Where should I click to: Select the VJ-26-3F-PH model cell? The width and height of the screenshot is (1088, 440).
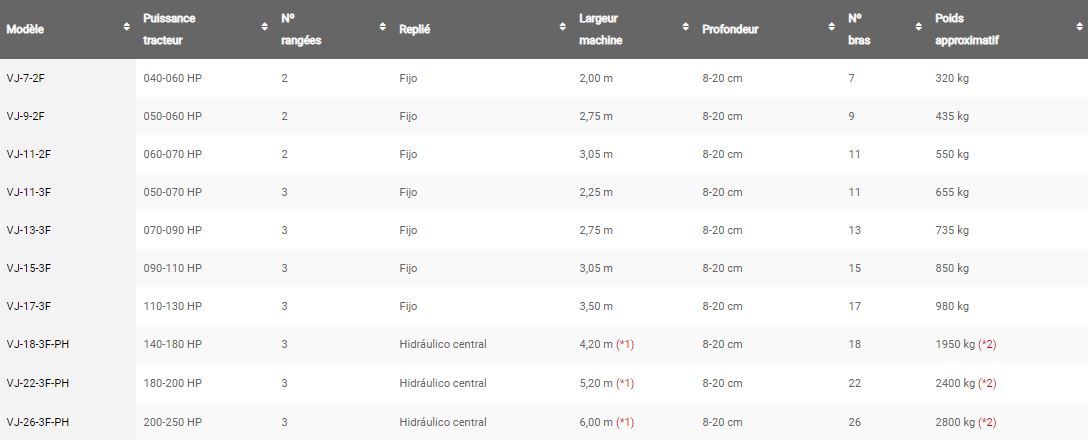click(38, 422)
